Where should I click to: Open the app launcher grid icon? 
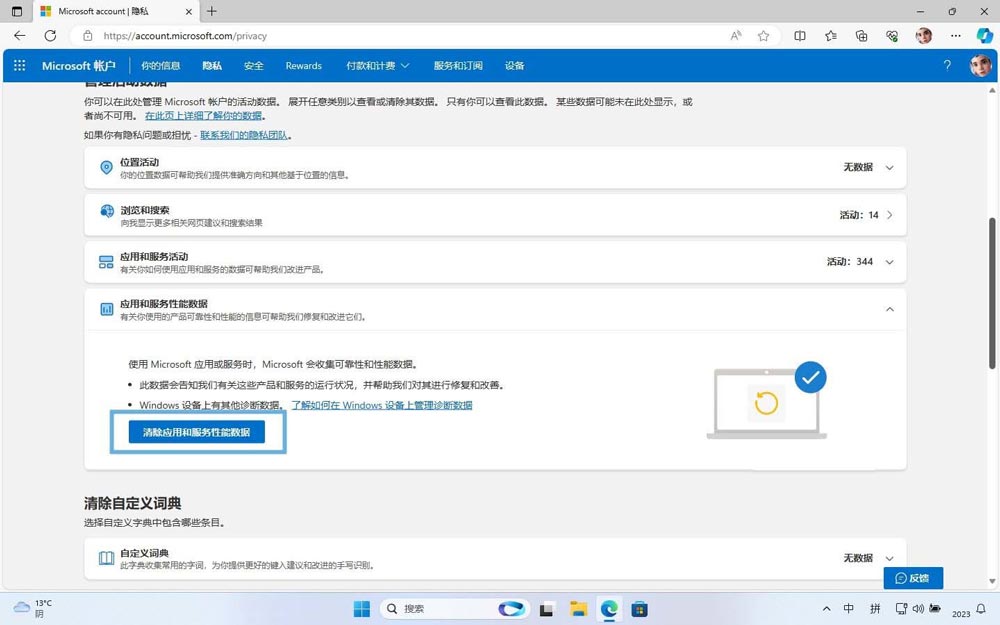pyautogui.click(x=18, y=65)
